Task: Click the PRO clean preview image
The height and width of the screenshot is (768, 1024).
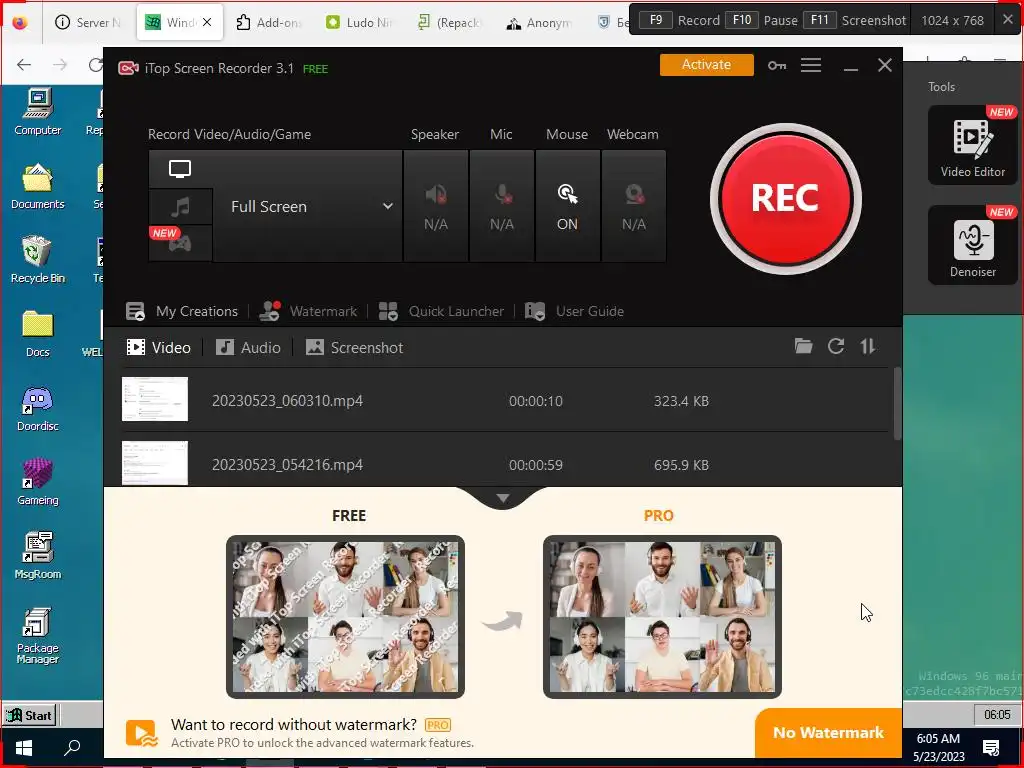Action: (662, 616)
